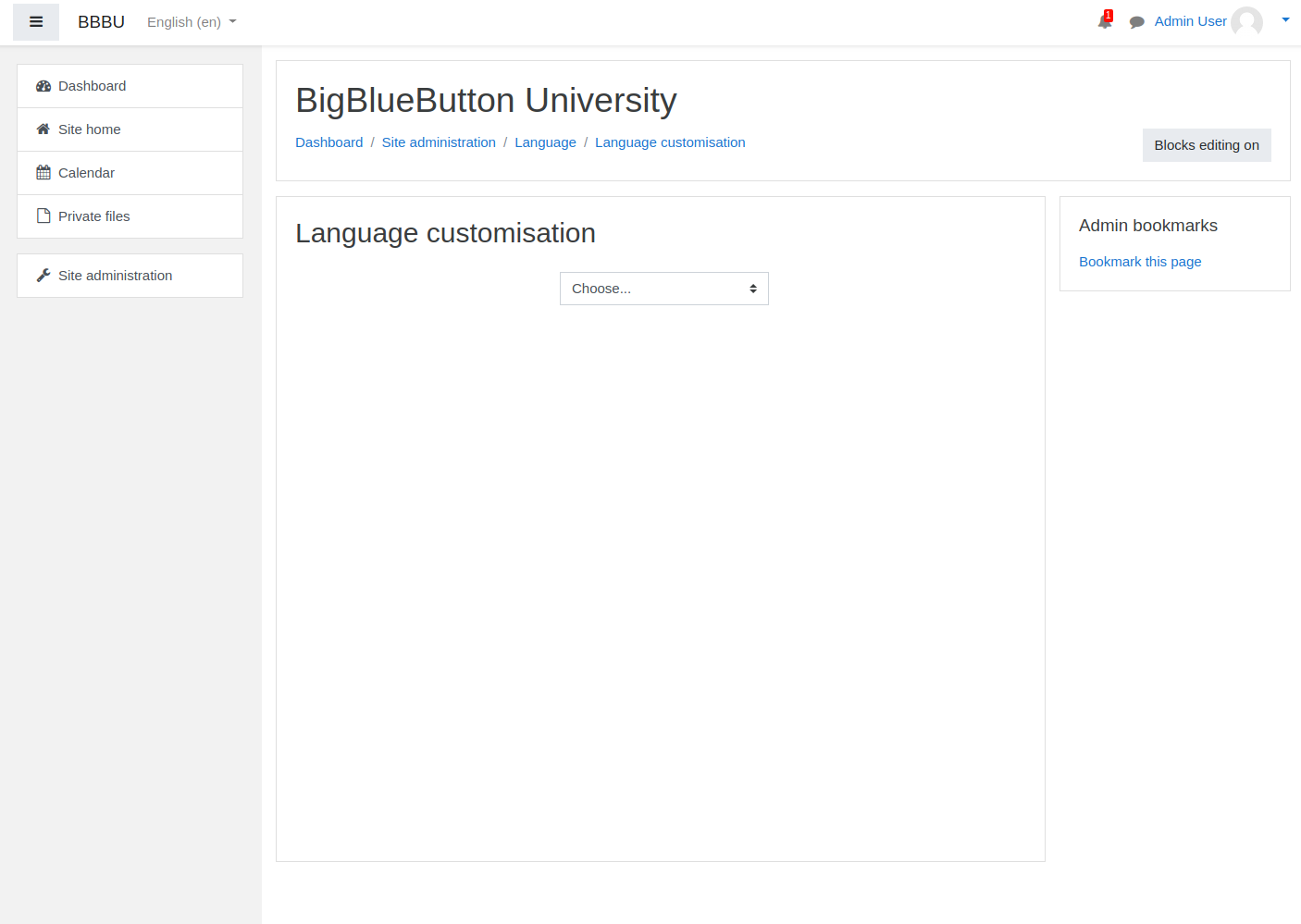This screenshot has width=1301, height=924.
Task: Select Language customisation breadcrumb entry
Action: point(670,142)
